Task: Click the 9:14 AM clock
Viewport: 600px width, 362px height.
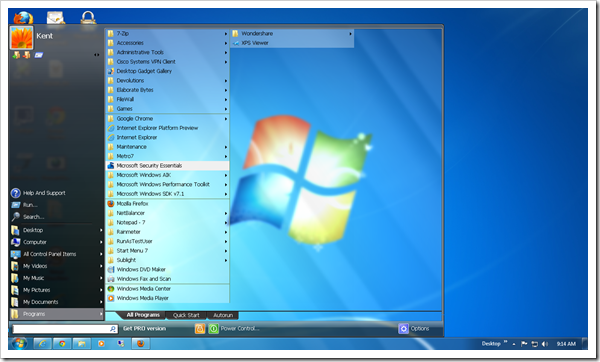Action: pyautogui.click(x=566, y=344)
